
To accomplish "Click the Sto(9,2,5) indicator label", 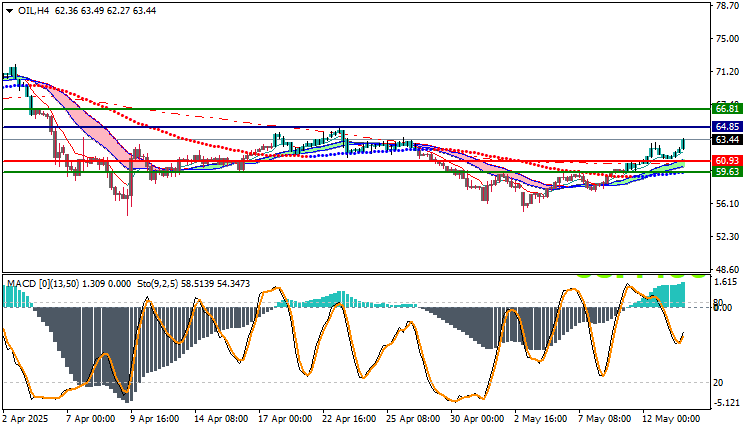I will click(x=158, y=284).
